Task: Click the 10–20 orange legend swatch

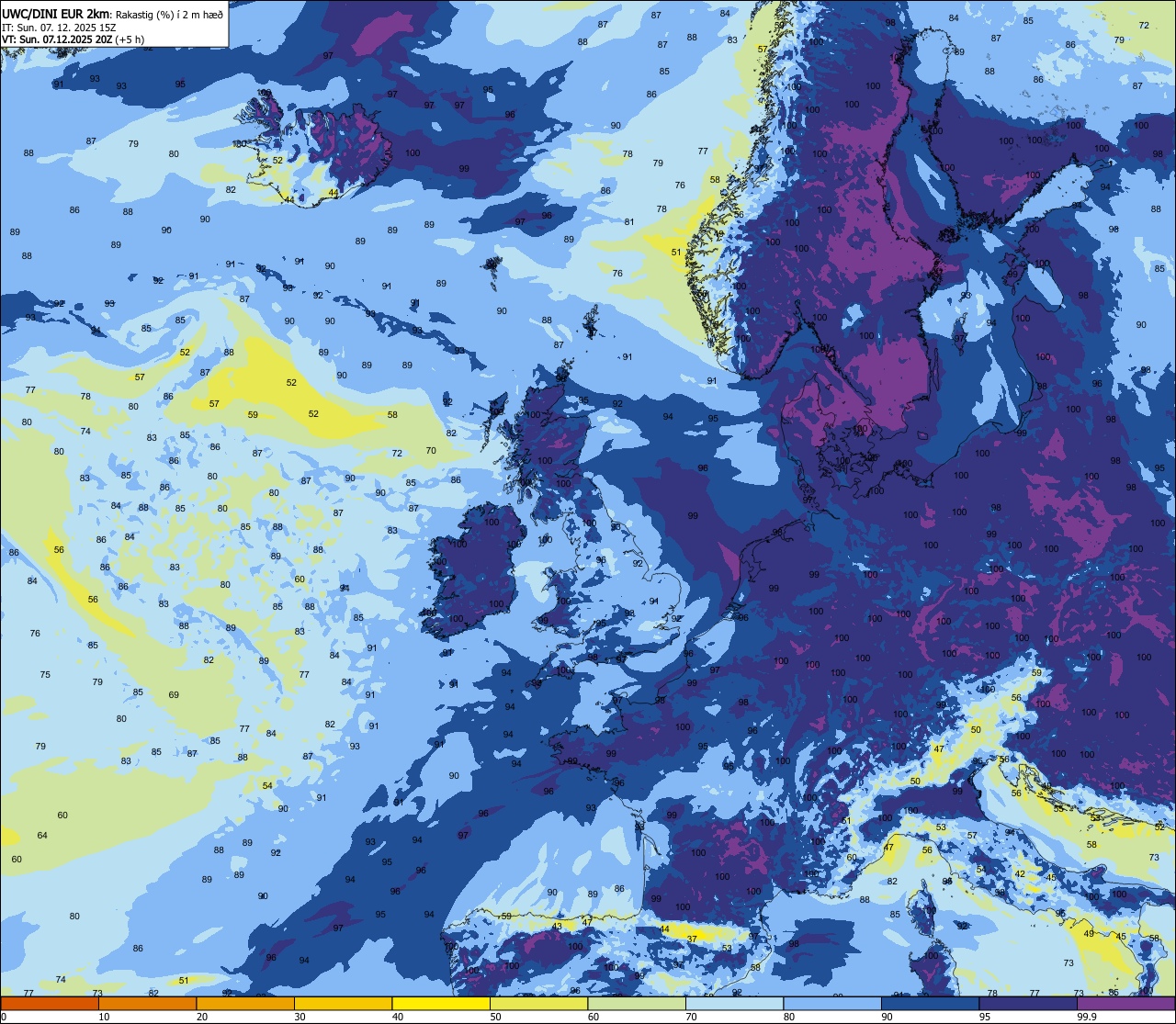Action: [x=147, y=1003]
